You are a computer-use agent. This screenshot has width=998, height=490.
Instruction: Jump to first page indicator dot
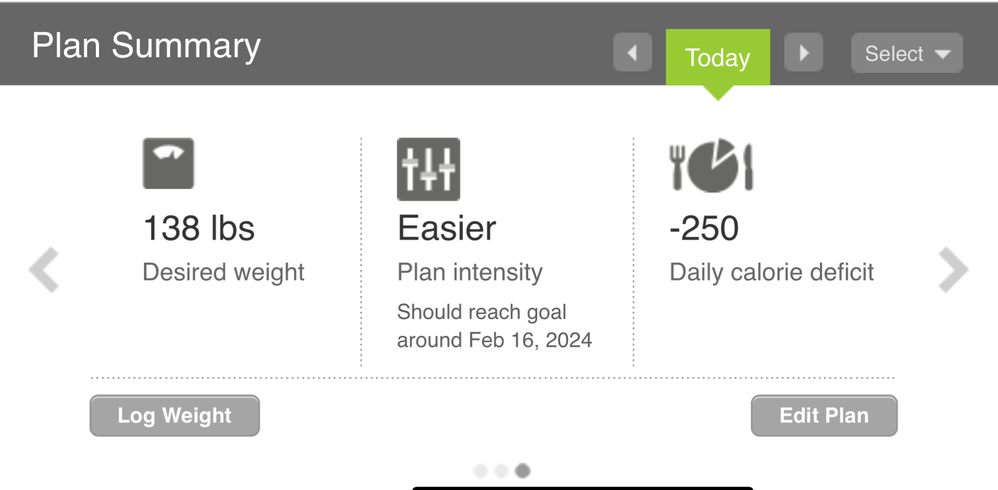tap(481, 470)
